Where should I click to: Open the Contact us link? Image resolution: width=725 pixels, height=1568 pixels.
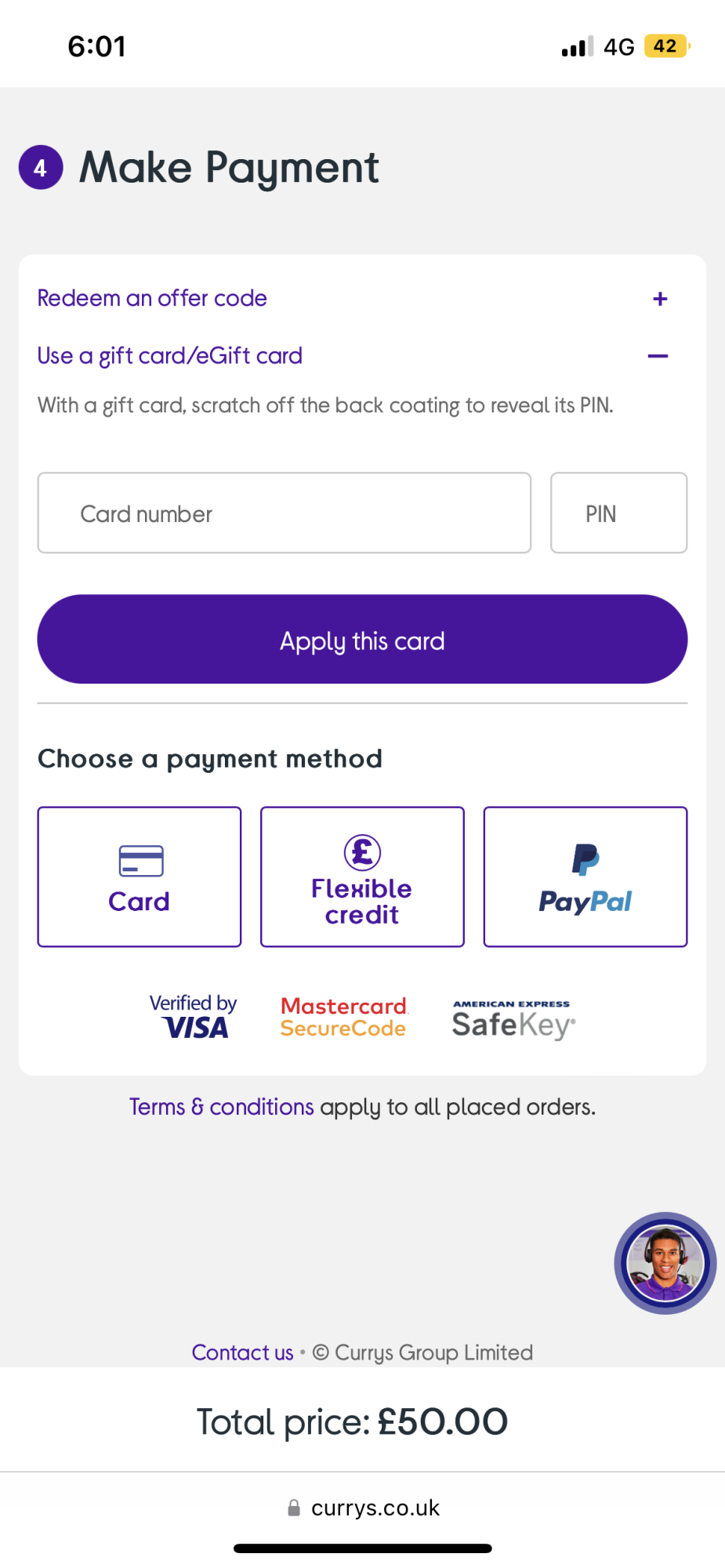(242, 1352)
